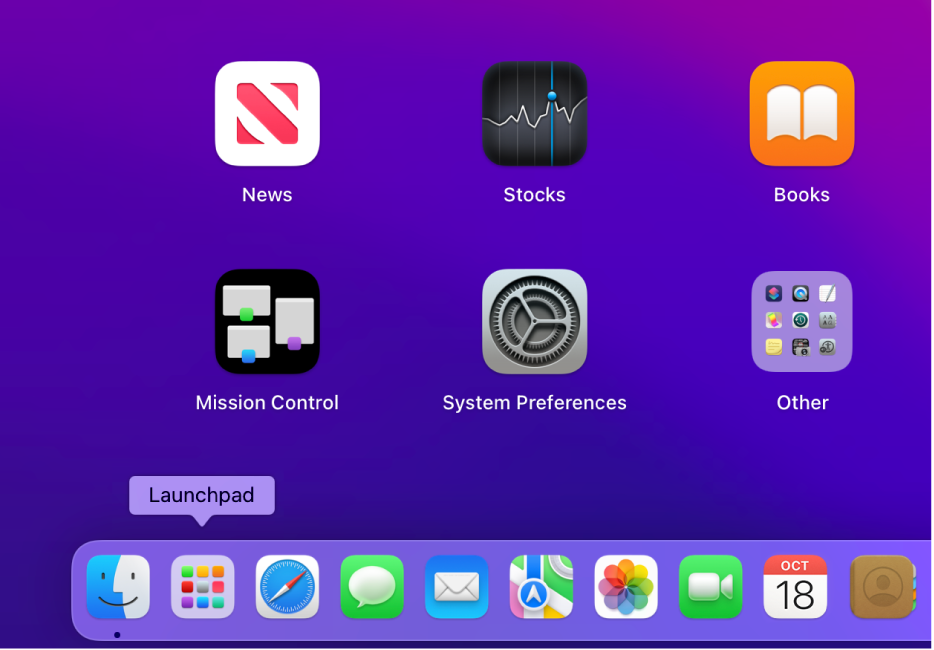This screenshot has height=650, width=934.
Task: Click the Books label text
Action: pos(802,195)
